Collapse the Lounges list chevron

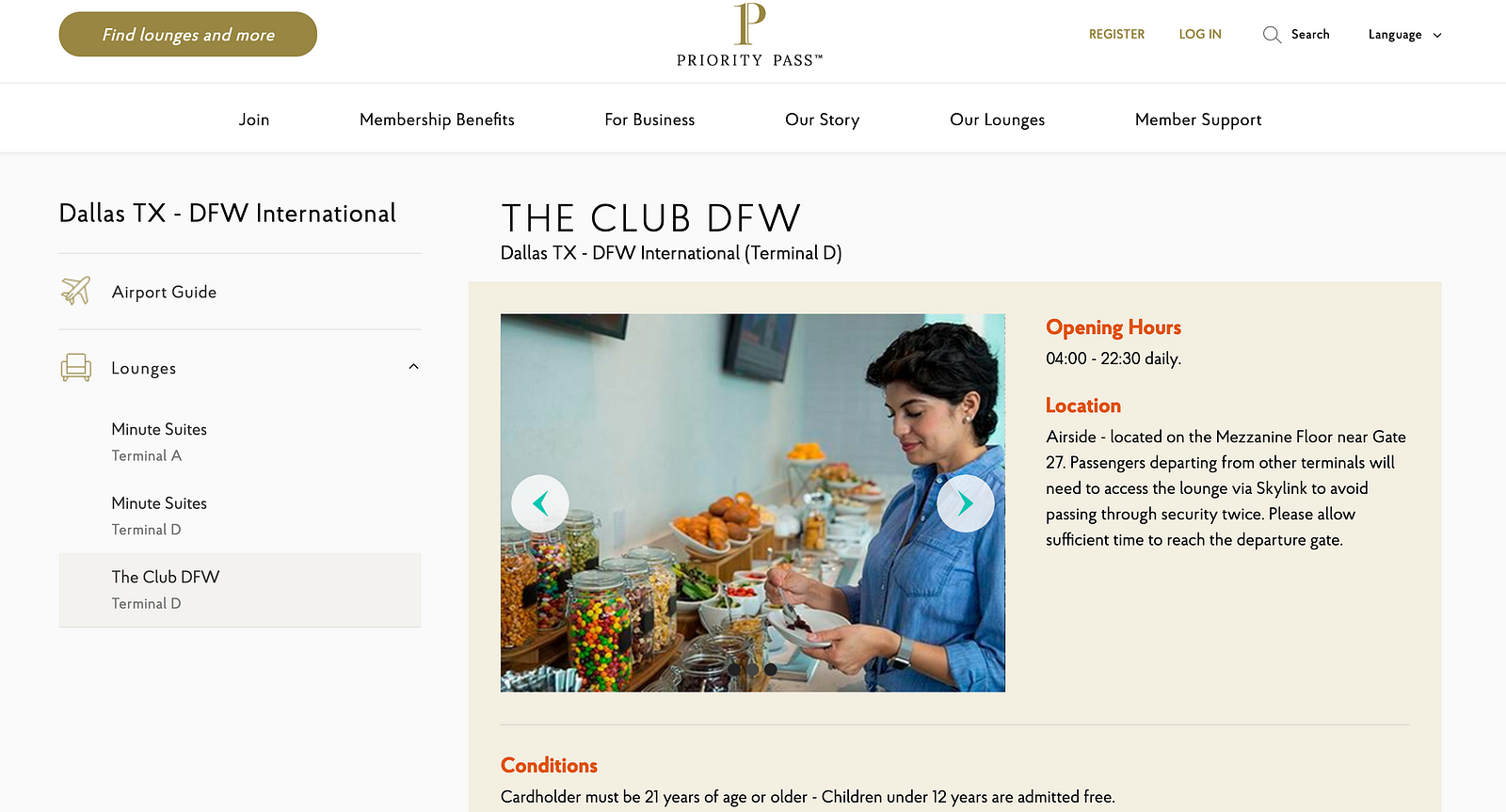[x=413, y=367]
